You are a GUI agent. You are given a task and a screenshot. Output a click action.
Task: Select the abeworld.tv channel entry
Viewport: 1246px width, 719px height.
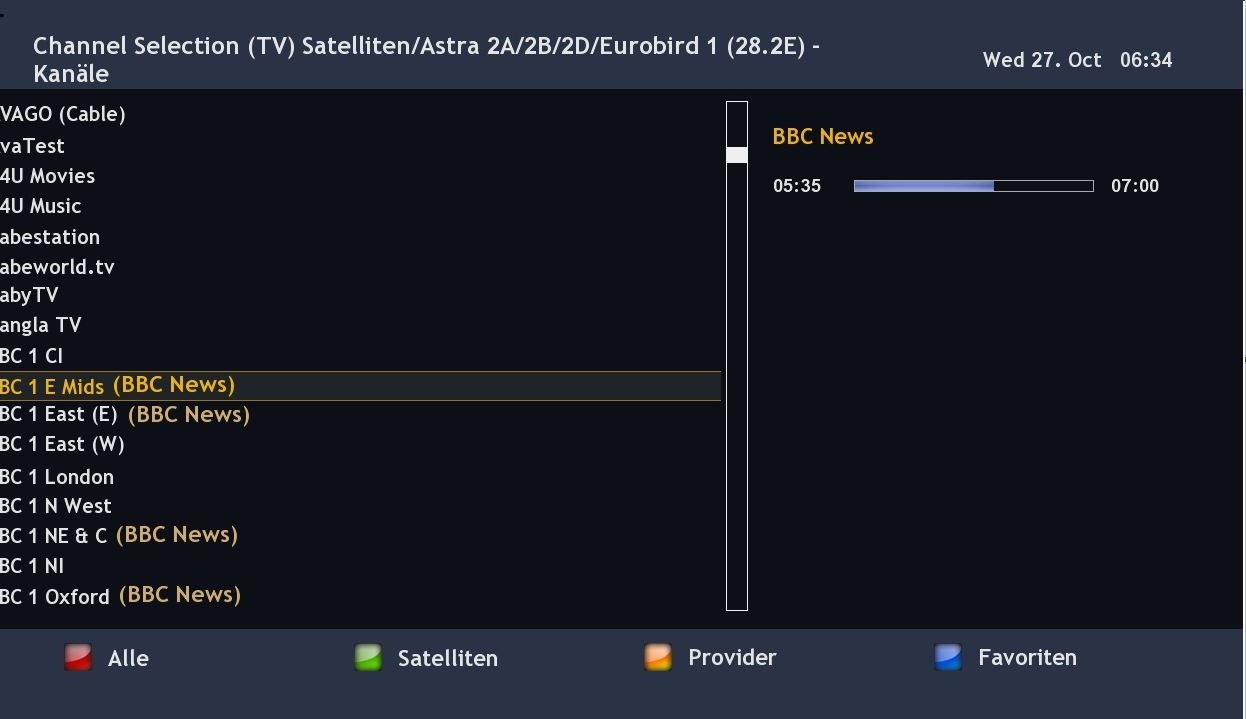click(x=57, y=267)
